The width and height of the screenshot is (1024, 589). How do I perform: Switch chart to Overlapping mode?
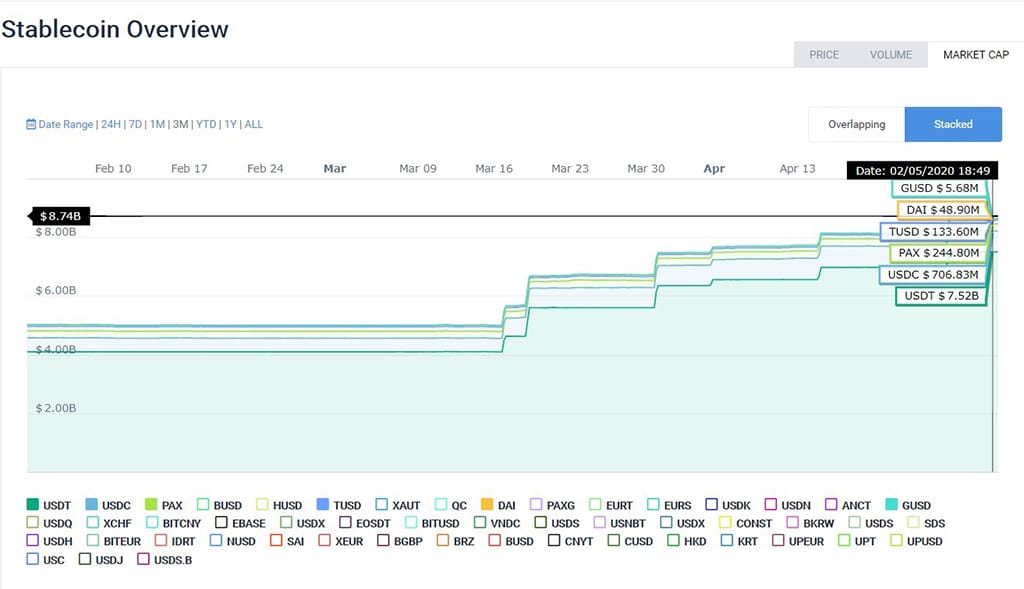(x=856, y=124)
